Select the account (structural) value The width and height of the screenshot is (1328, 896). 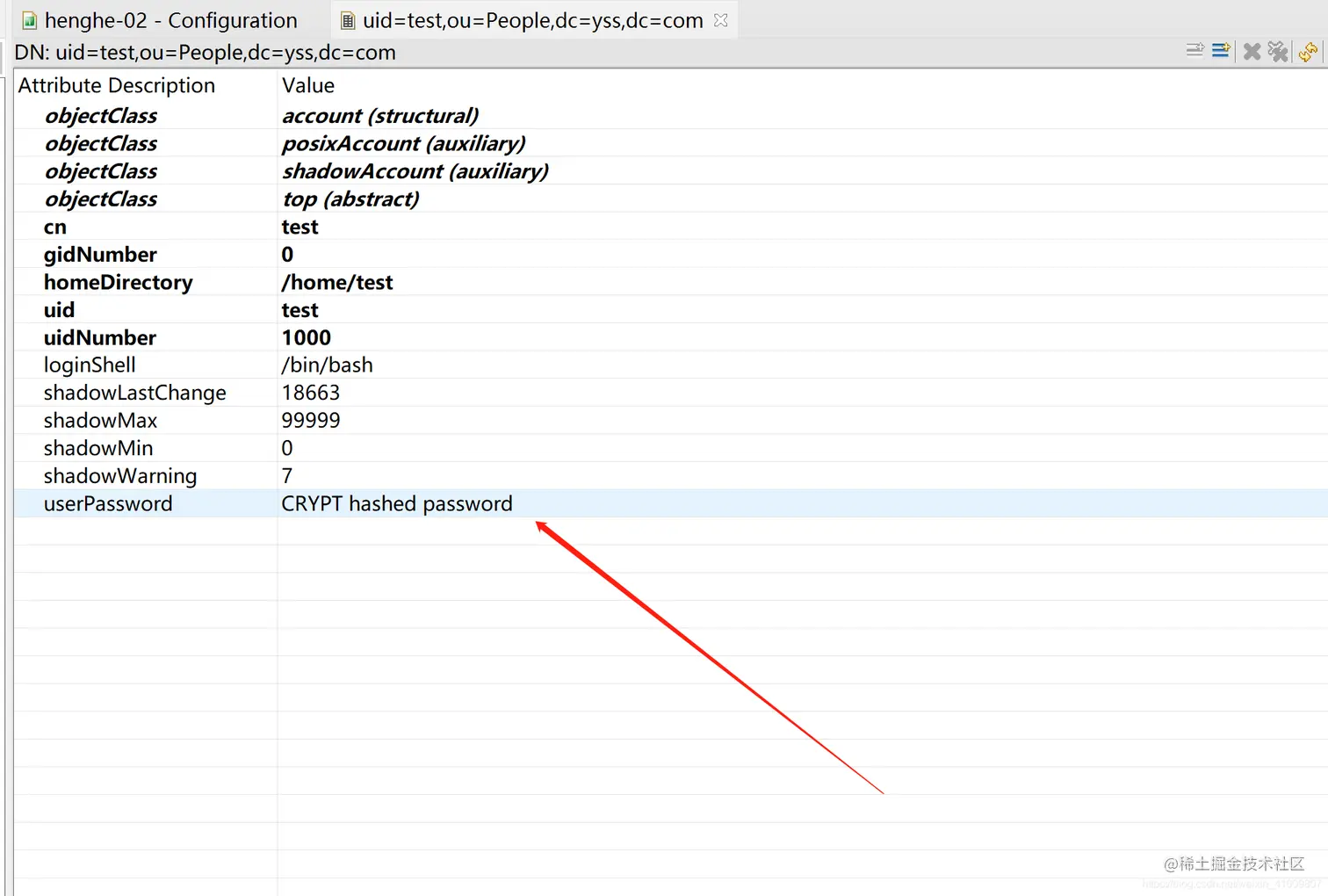380,116
